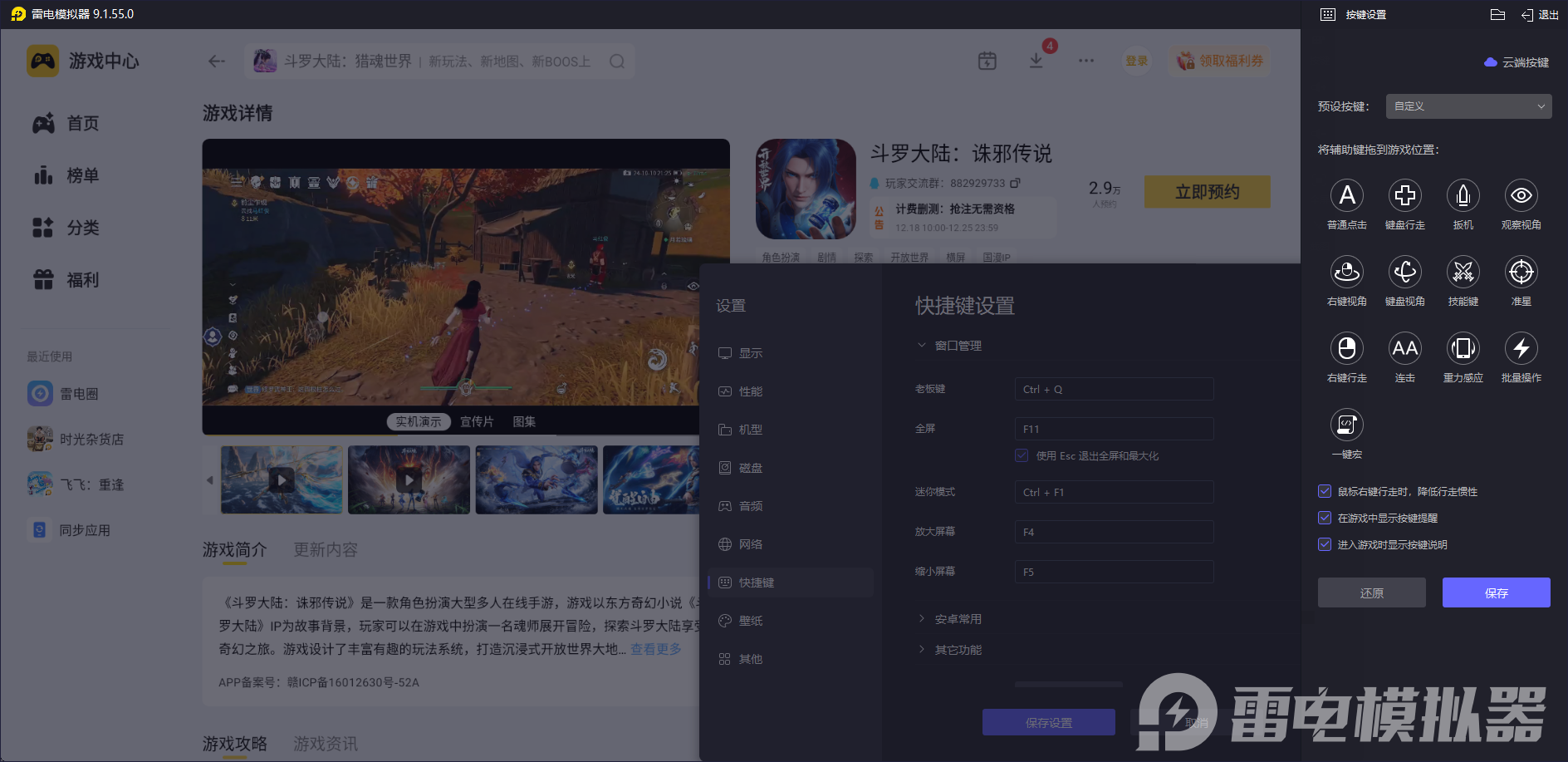Select the 右键视角 right-click view icon
1568x762 pixels.
click(x=1347, y=272)
